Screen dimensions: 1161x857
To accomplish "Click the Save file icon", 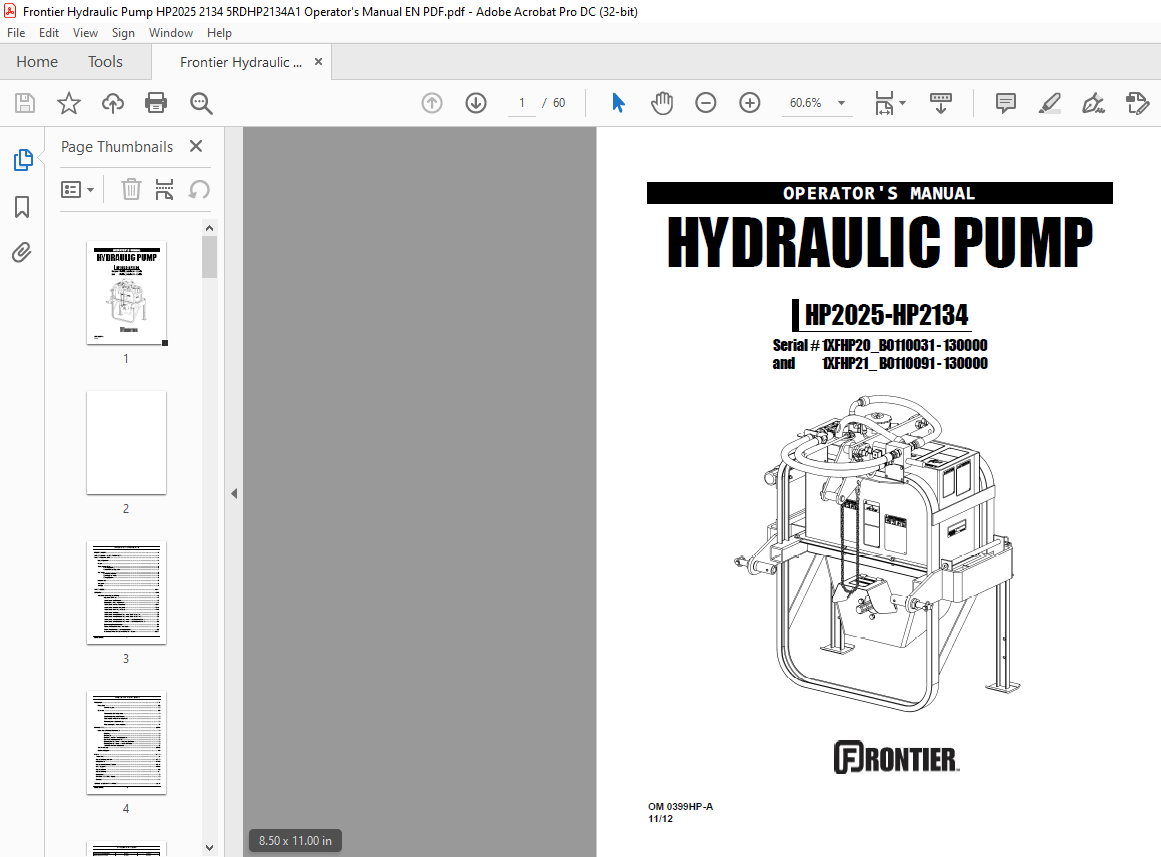I will tap(25, 103).
